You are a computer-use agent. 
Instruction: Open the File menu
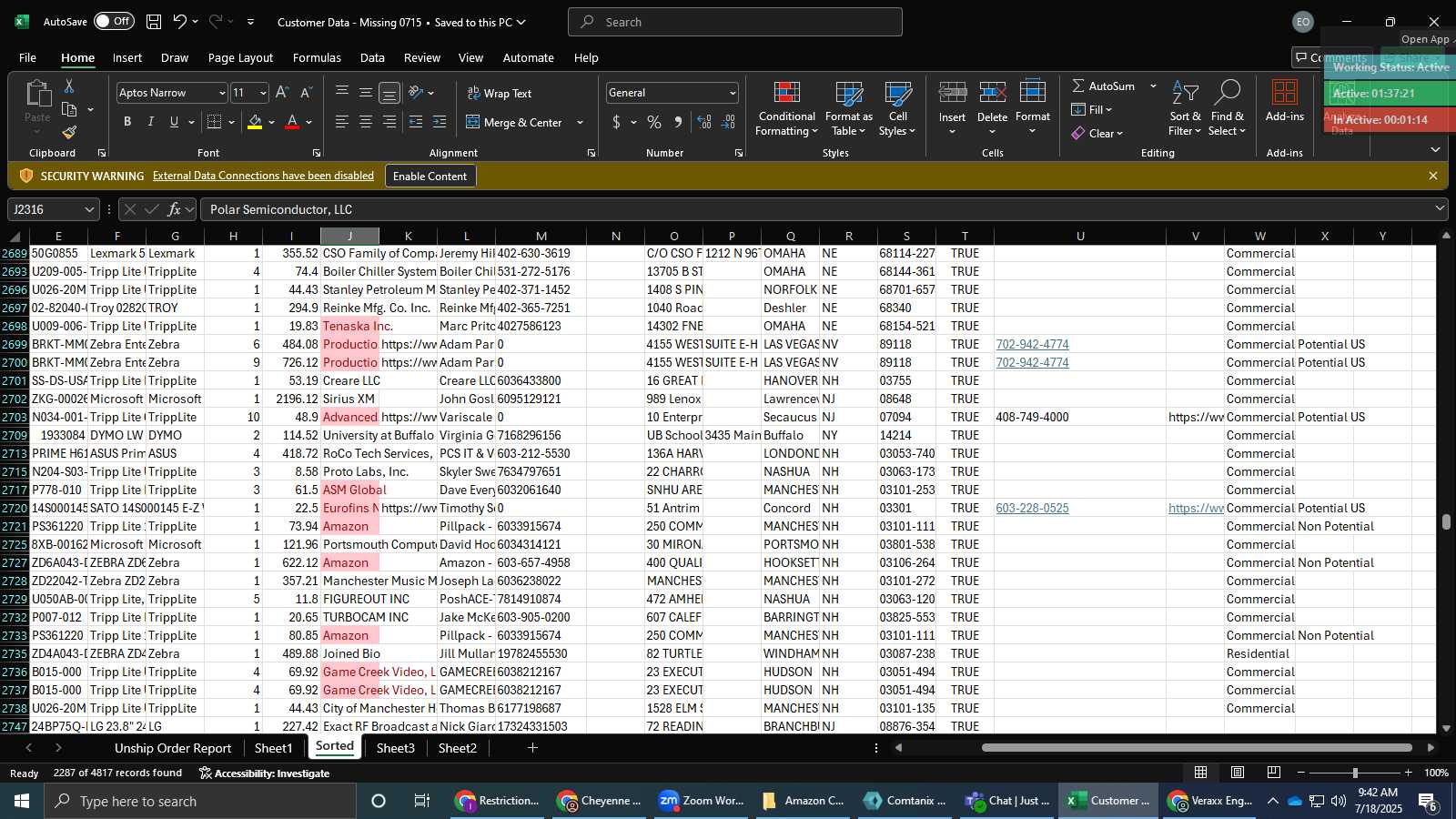27,57
